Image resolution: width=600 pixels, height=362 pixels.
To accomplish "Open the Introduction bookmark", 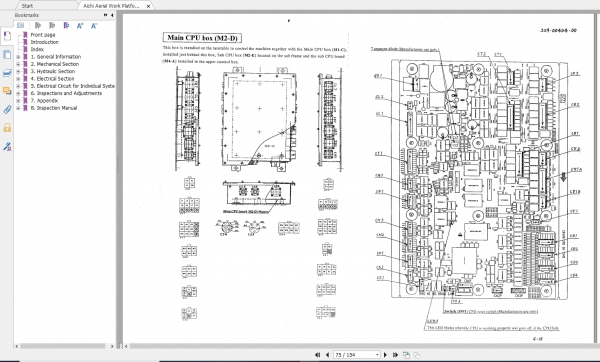I will (44, 42).
